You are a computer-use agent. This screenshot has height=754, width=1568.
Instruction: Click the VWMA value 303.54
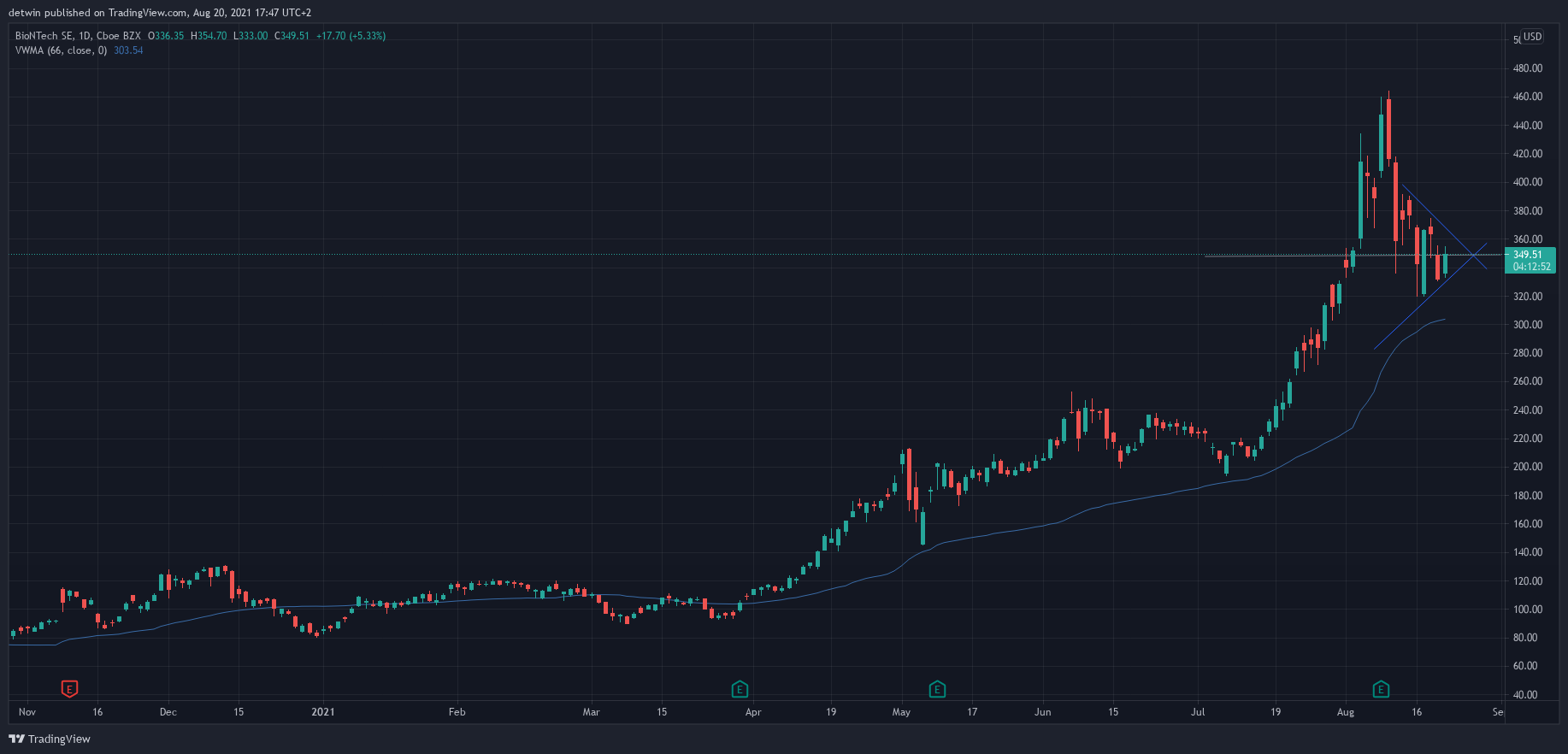click(128, 50)
